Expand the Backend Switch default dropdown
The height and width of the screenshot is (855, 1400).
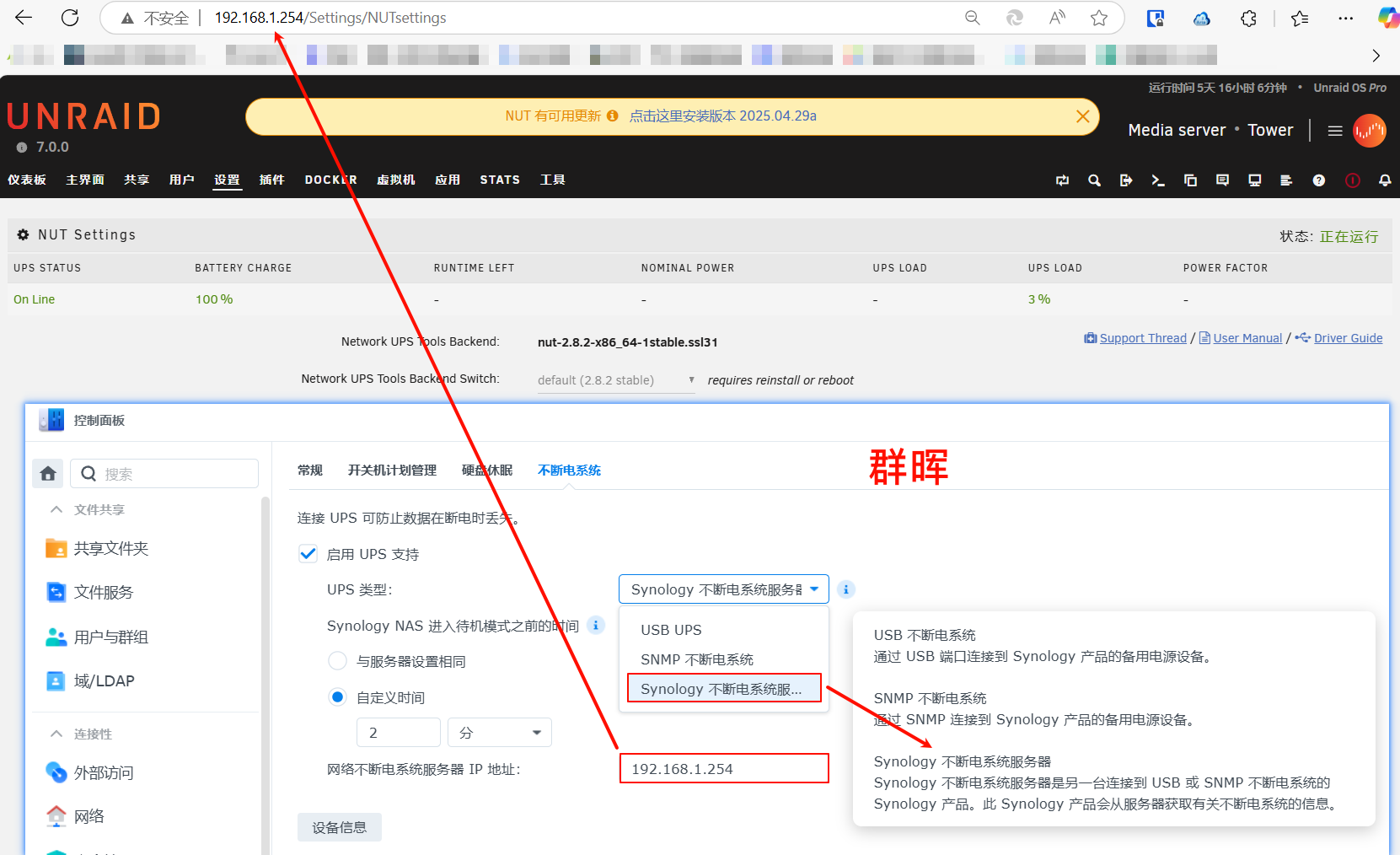coord(615,380)
